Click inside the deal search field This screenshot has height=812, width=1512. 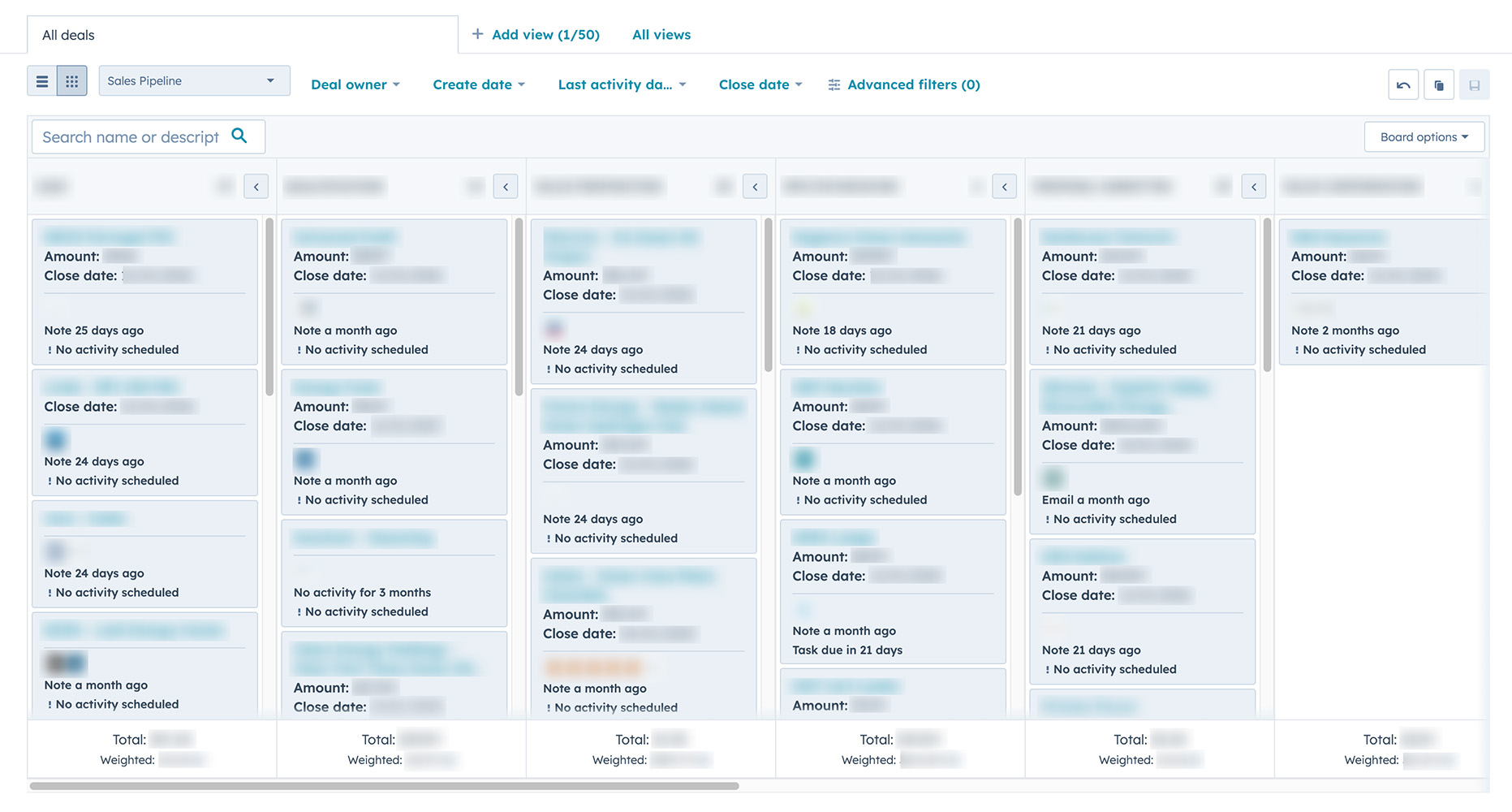pyautogui.click(x=130, y=136)
